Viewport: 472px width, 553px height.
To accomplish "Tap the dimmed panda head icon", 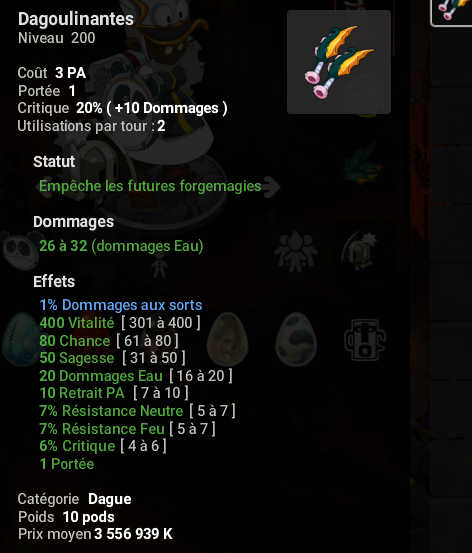I will coord(20,249).
